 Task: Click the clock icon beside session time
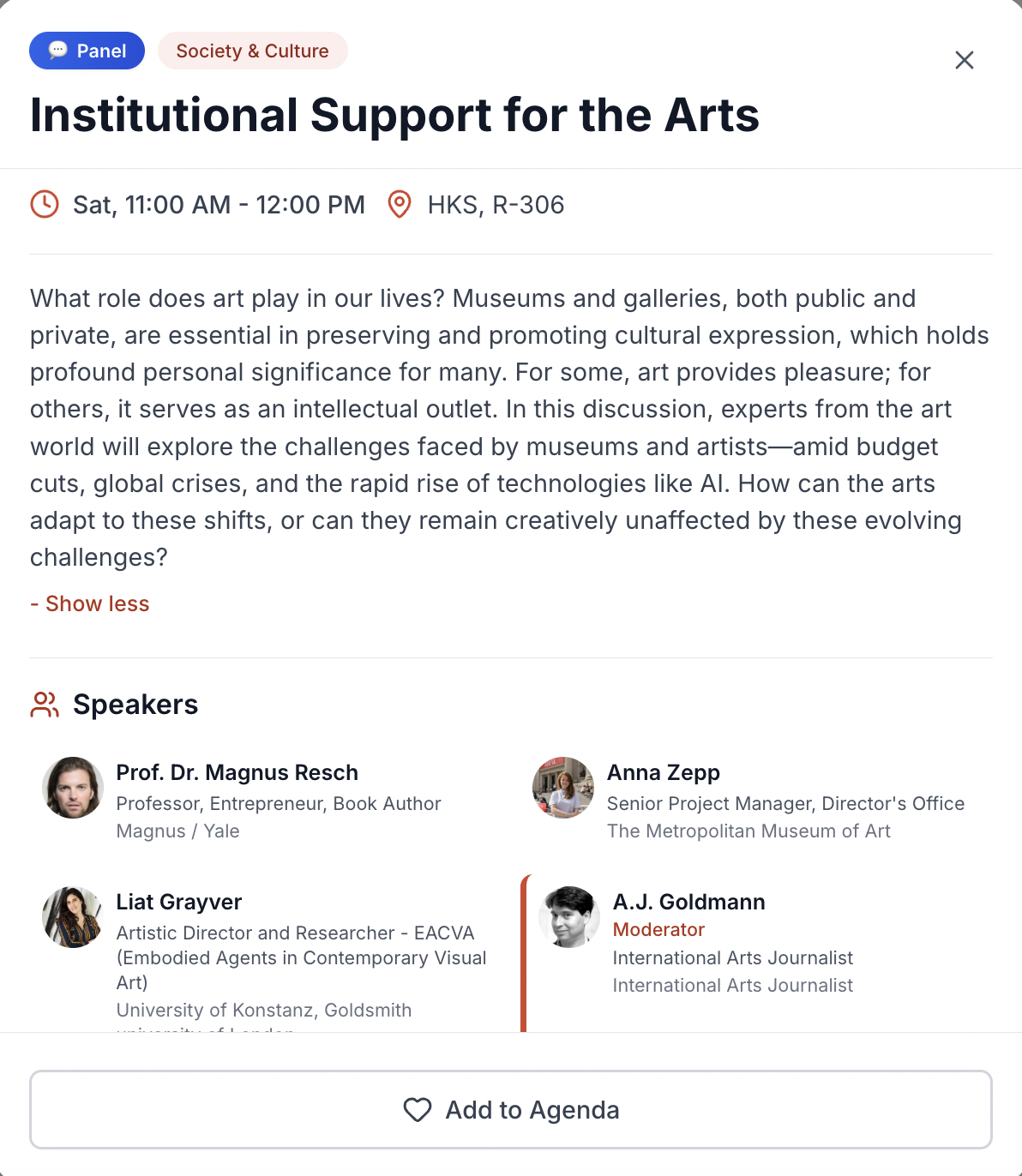pos(45,205)
